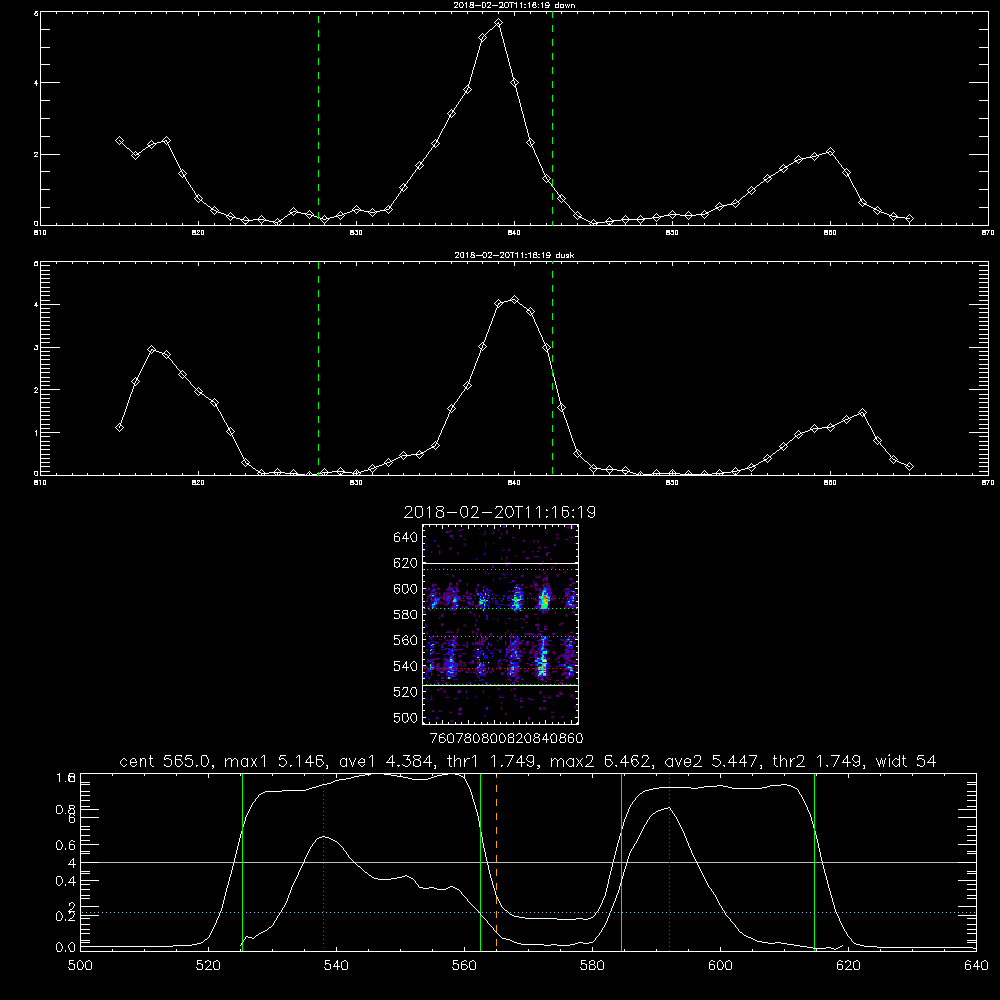Click the blue dotted threshold line in bottom plot
This screenshot has height=1000, width=1000.
(528, 913)
